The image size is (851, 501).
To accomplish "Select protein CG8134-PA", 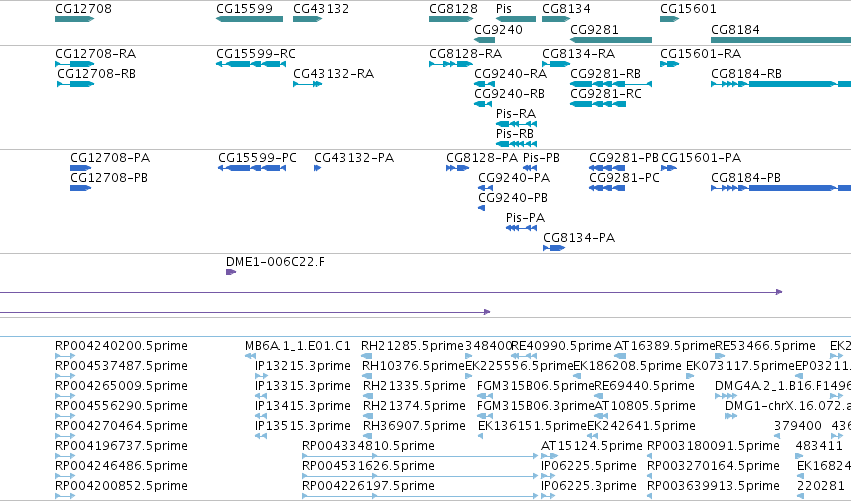I will (x=554, y=249).
